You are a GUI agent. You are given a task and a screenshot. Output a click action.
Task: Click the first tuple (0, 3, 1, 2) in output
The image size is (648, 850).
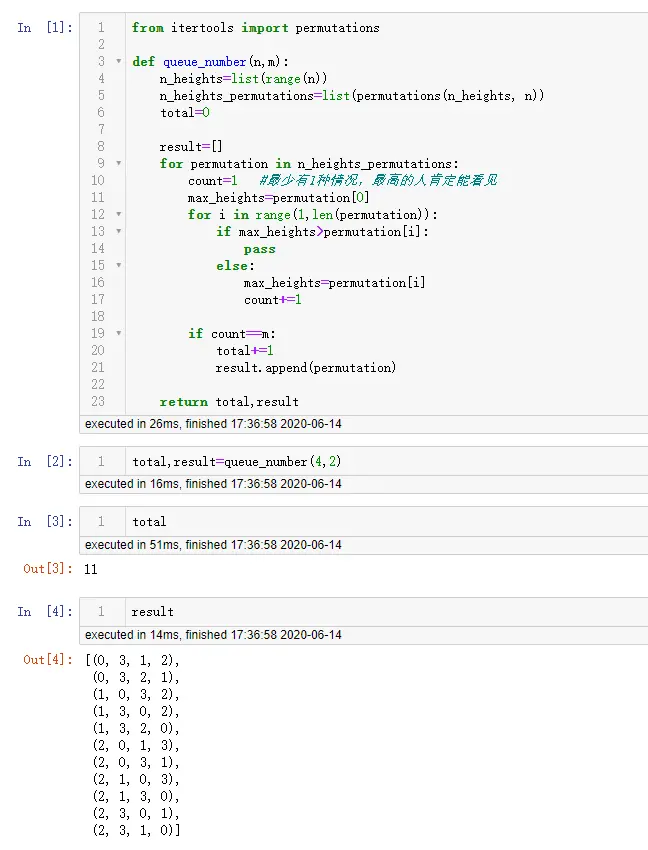click(x=133, y=661)
